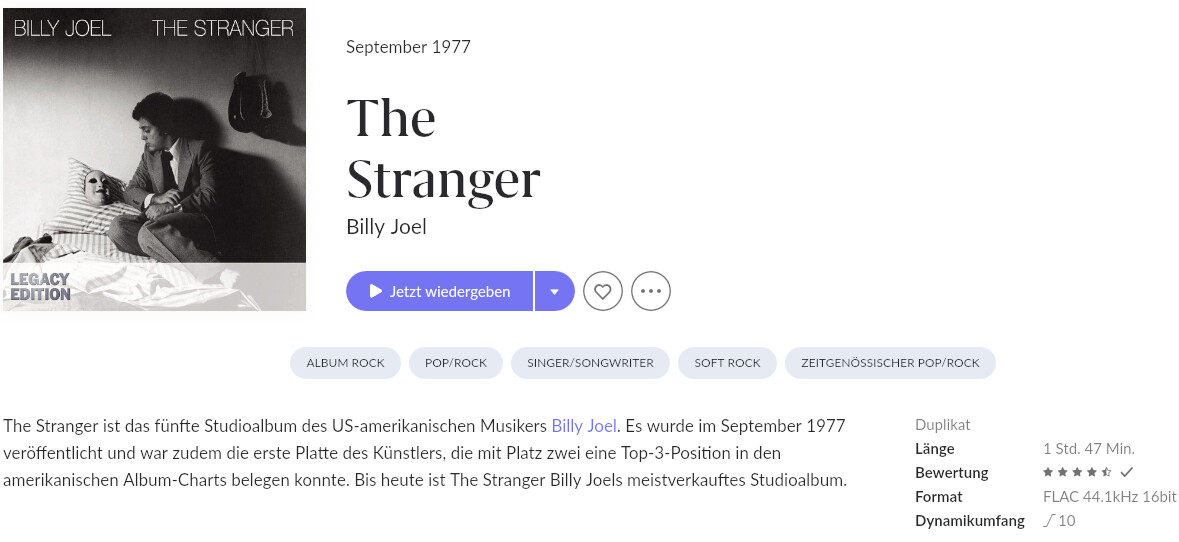
Task: Set rating with the half-filled fifth star
Action: pyautogui.click(x=1106, y=472)
